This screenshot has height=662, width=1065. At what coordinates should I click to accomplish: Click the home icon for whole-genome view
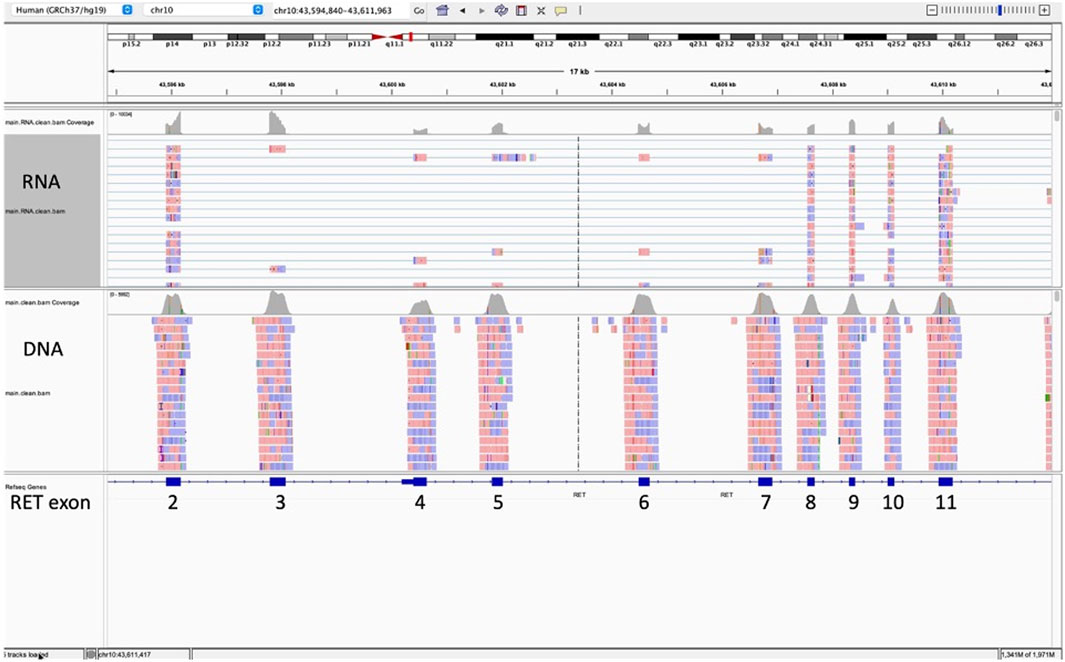pyautogui.click(x=442, y=11)
